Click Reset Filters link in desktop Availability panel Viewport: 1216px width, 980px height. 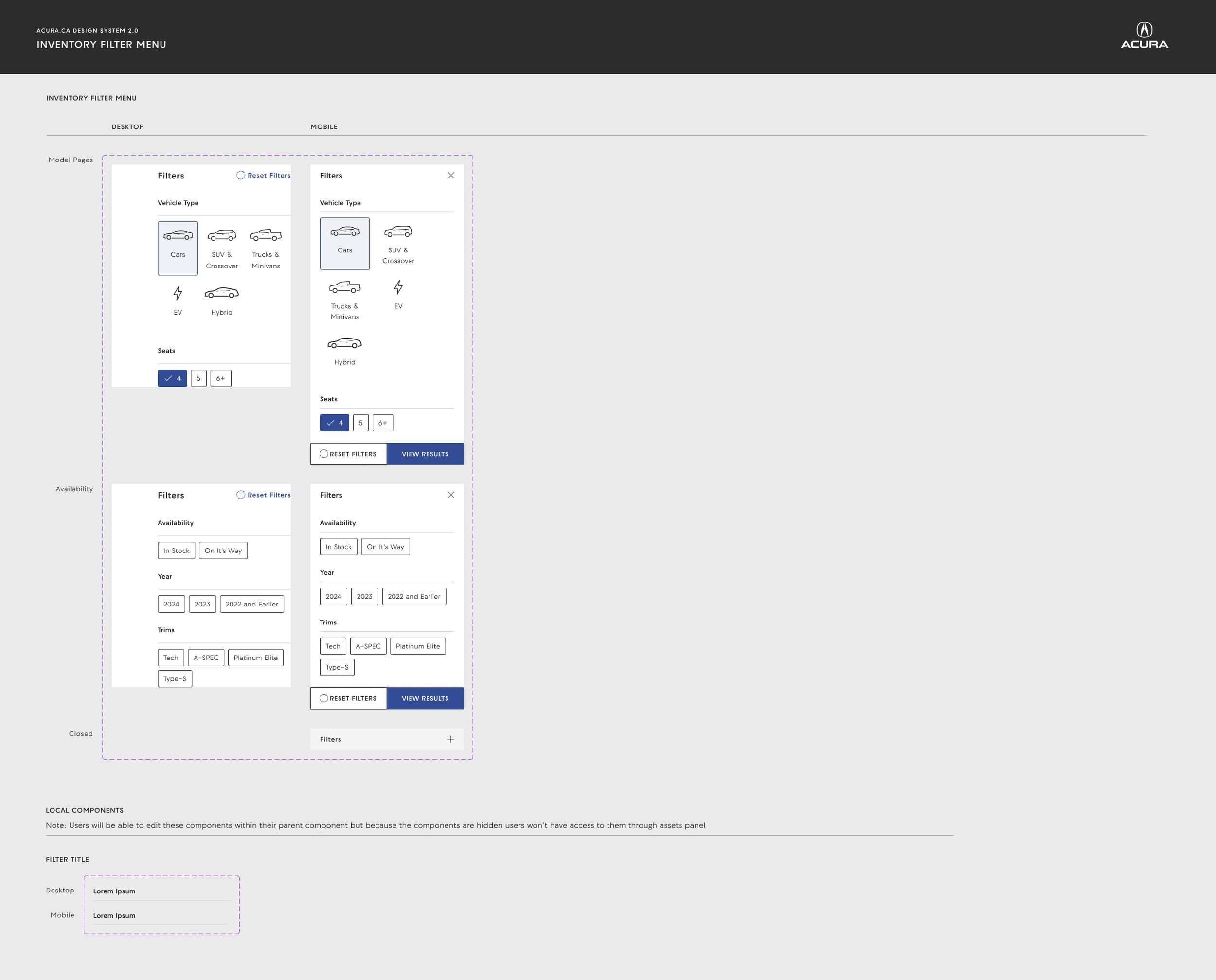click(x=264, y=495)
